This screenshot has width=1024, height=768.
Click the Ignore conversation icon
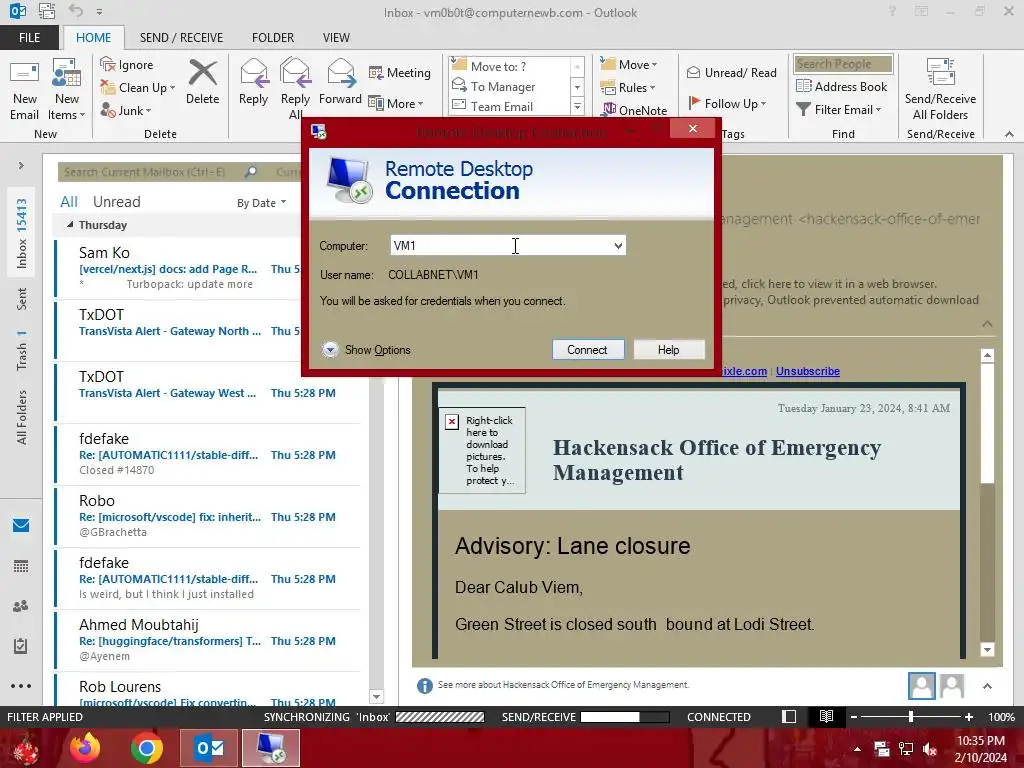tap(127, 65)
